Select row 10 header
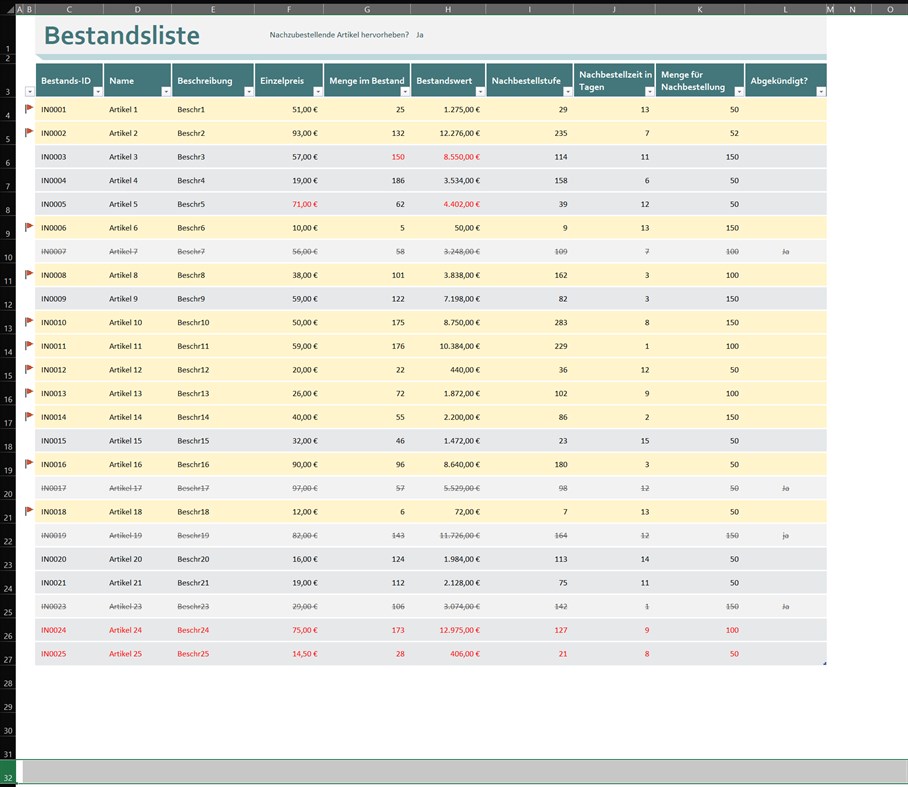908x787 pixels. pyautogui.click(x=8, y=252)
